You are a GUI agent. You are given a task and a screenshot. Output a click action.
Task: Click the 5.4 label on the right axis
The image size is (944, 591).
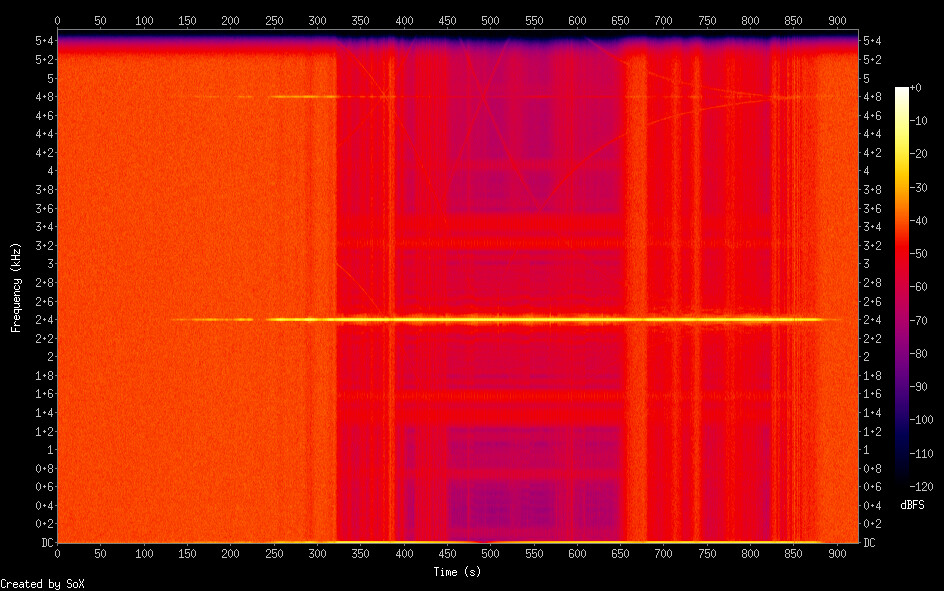[873, 40]
